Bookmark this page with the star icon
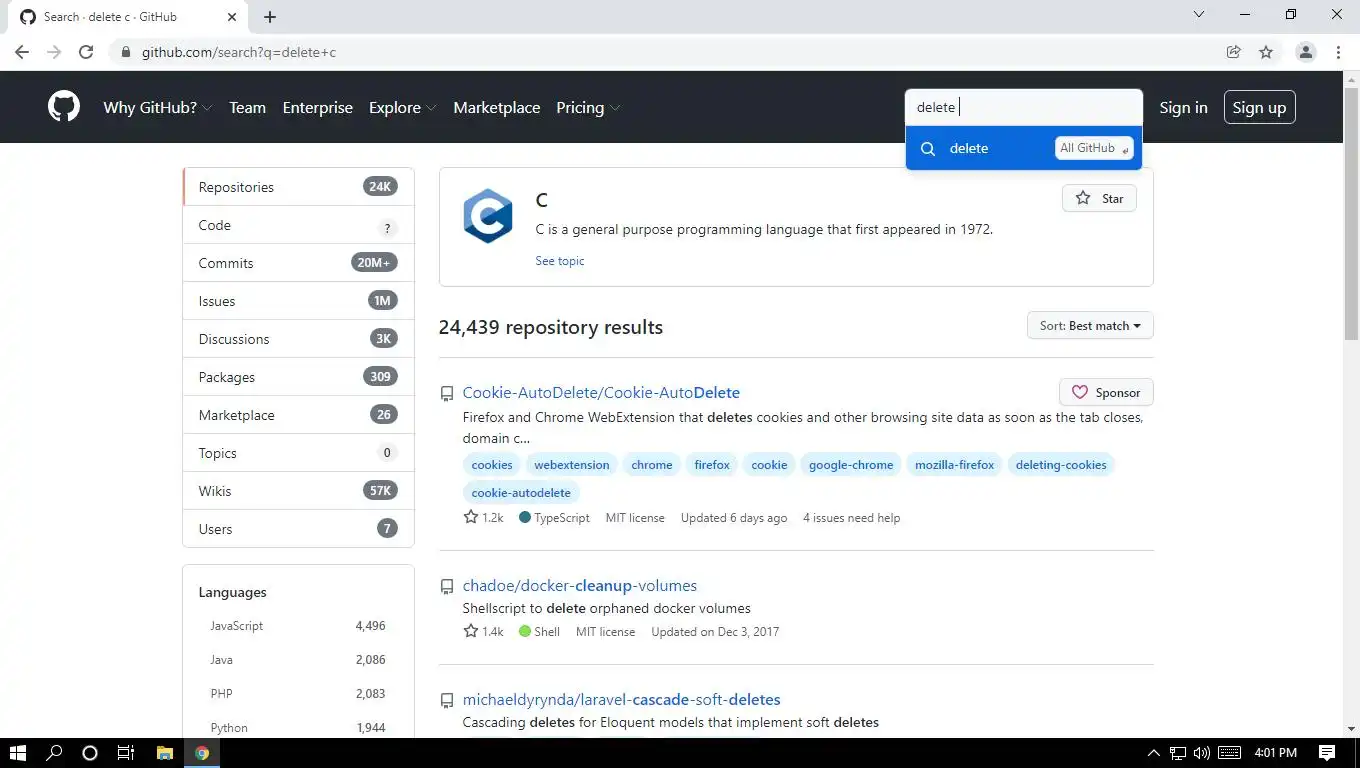The height and width of the screenshot is (768, 1360). click(1266, 52)
